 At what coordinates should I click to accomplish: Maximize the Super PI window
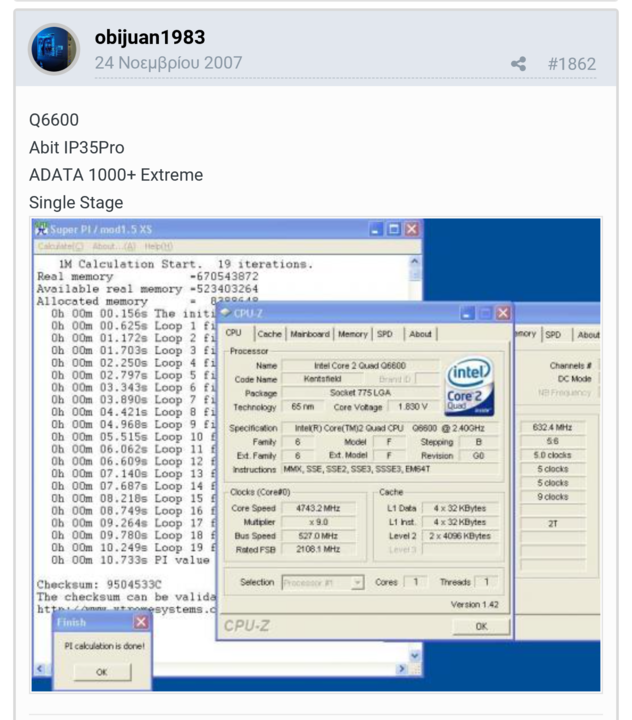[394, 229]
